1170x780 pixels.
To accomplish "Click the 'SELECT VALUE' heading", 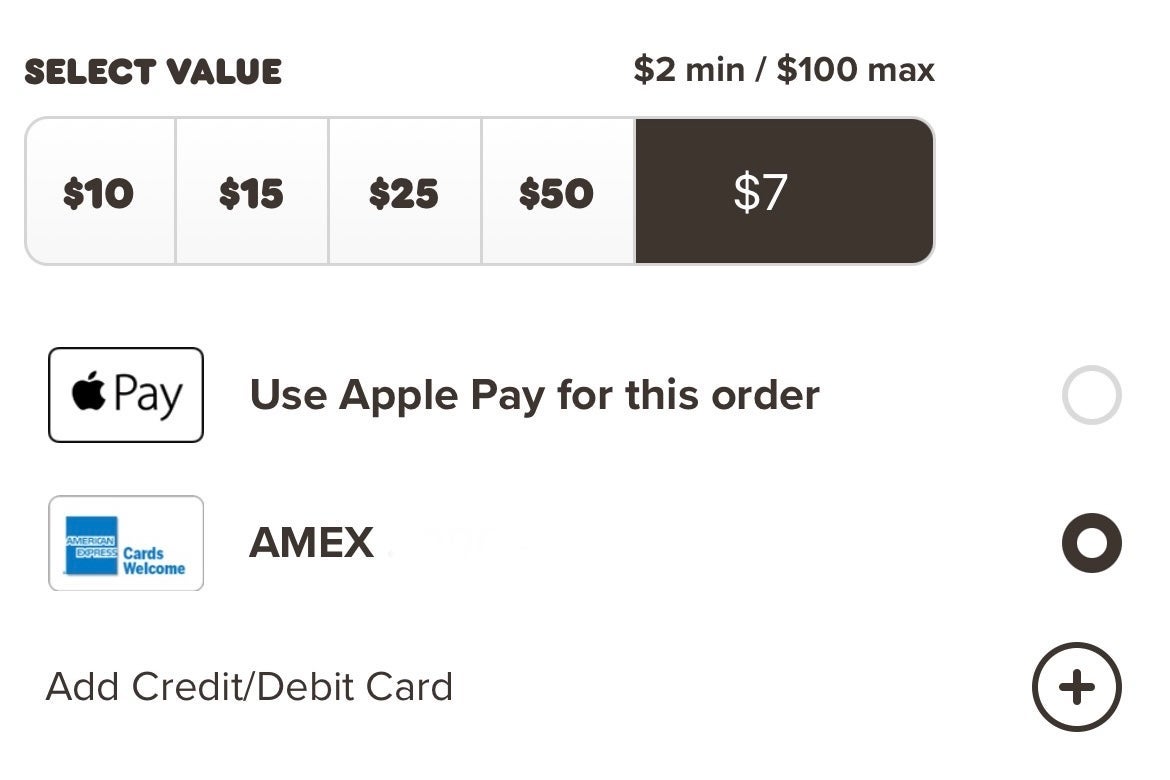I will (153, 72).
